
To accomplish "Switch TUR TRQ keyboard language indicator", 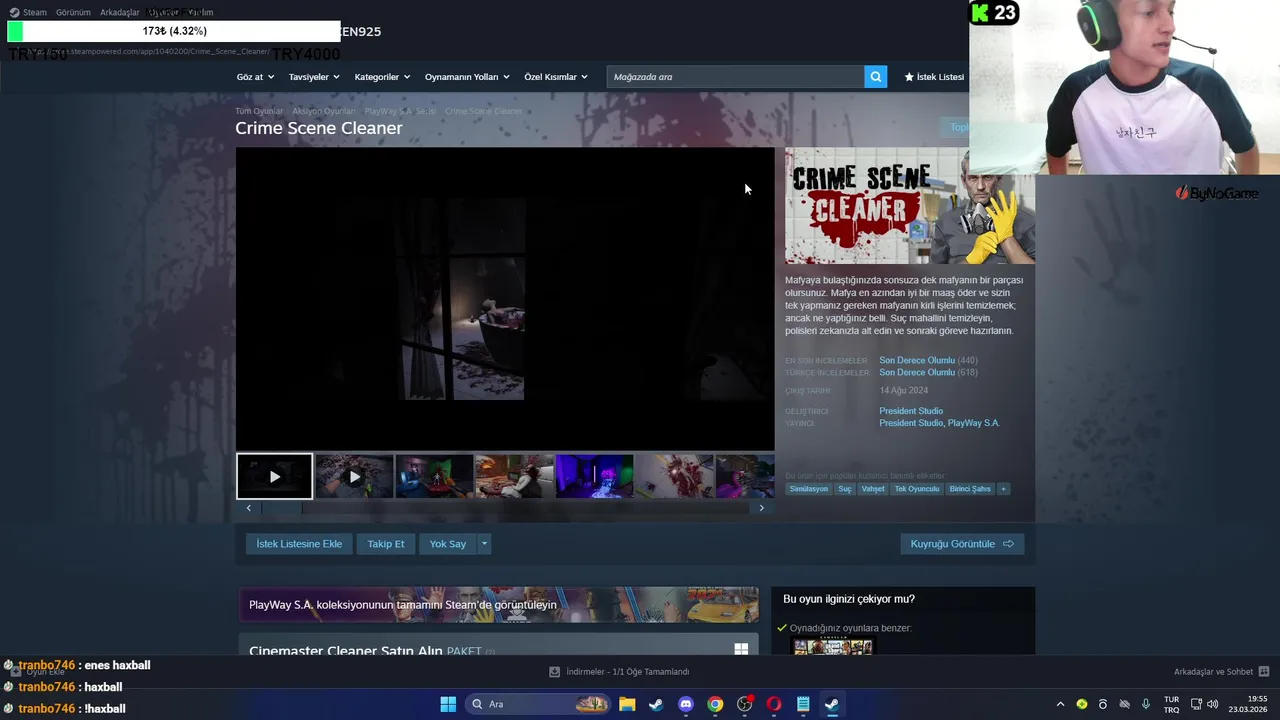I will point(1171,704).
